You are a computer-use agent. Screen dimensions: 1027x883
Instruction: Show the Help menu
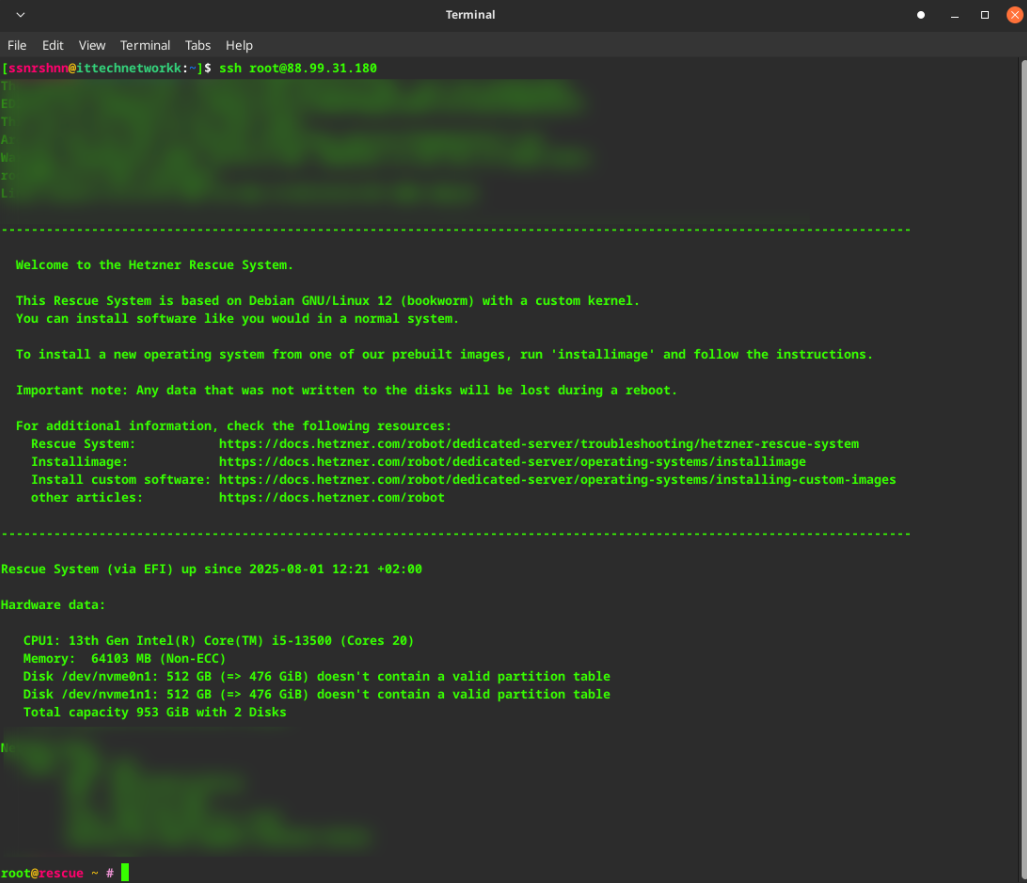(239, 45)
